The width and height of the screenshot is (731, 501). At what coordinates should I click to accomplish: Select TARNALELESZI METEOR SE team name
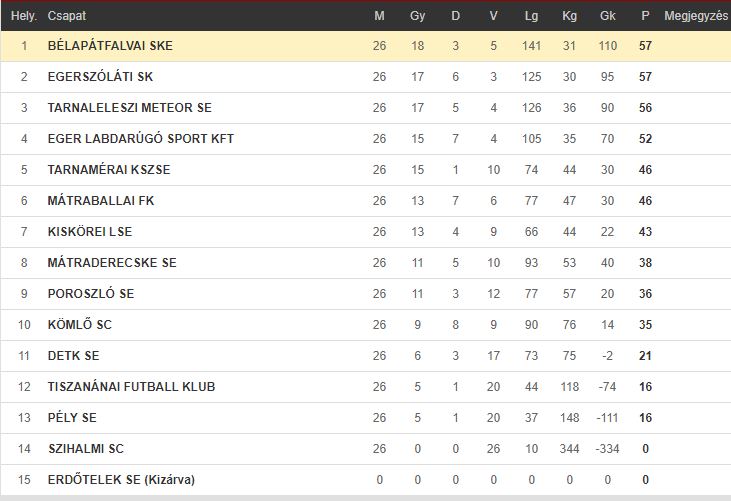coord(130,108)
